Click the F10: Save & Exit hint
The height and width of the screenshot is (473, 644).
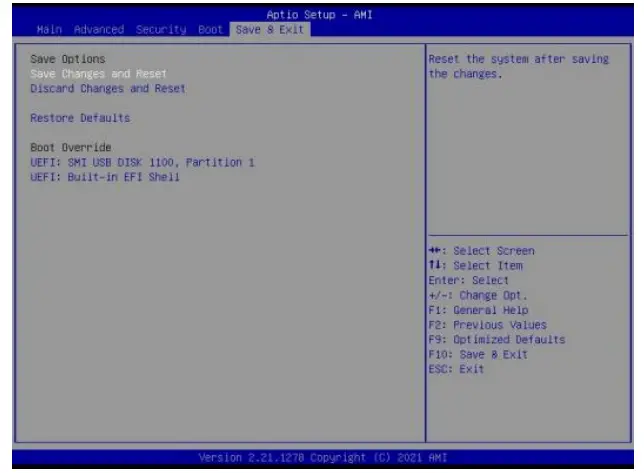[478, 354]
